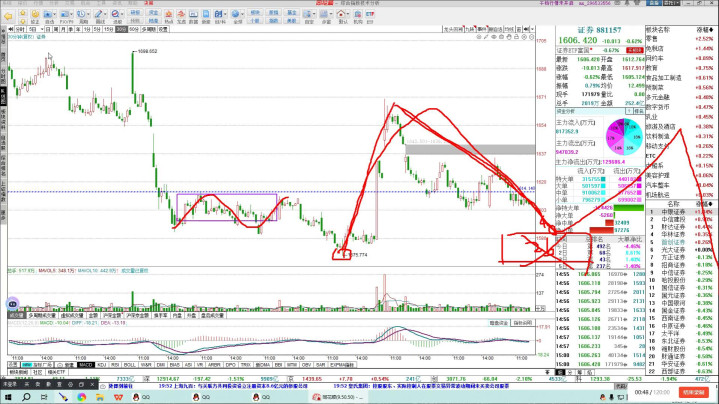Screen dimensions: 719x404
Task: Expand arrow beside house icon
Action: click(348, 15)
